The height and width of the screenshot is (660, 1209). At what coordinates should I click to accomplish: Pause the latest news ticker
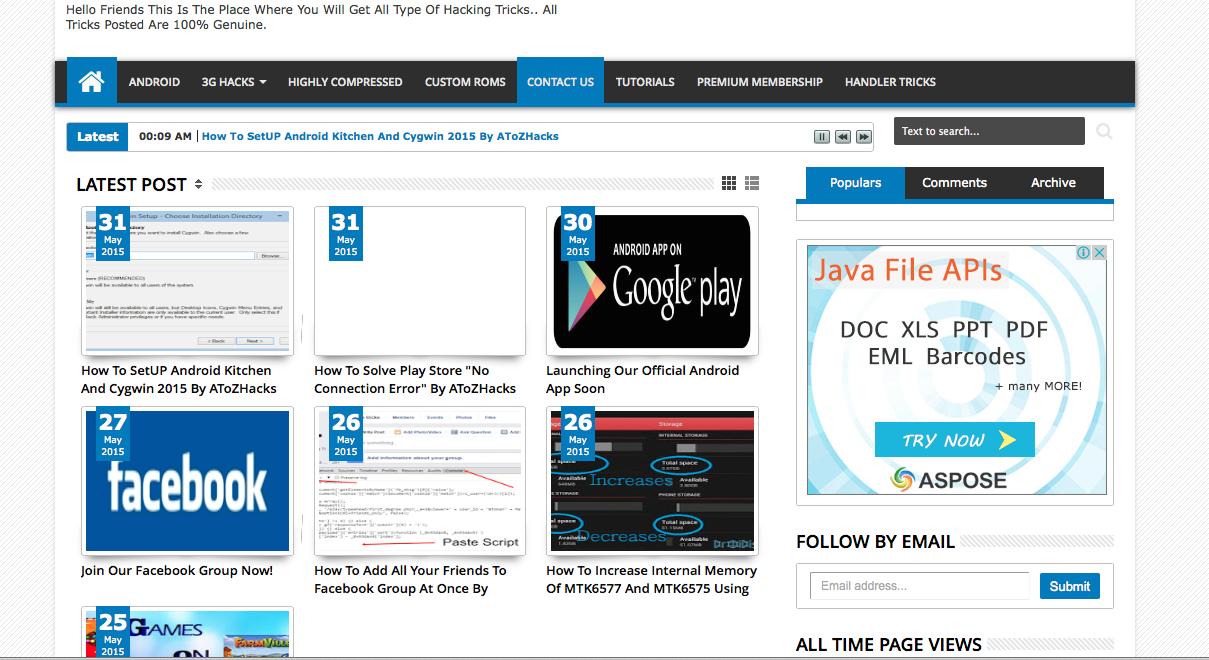click(x=822, y=137)
